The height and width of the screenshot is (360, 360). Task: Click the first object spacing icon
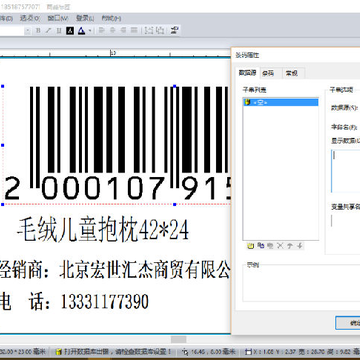click(149, 31)
